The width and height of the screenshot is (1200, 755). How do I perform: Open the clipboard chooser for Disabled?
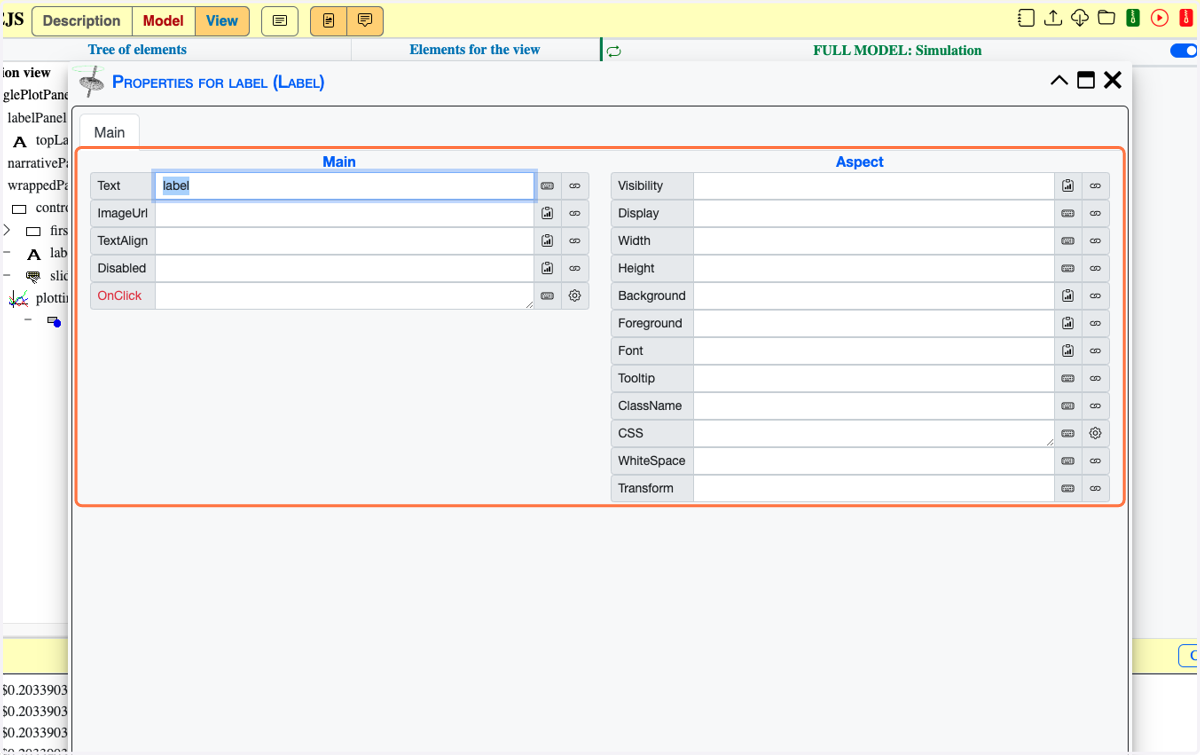(548, 268)
